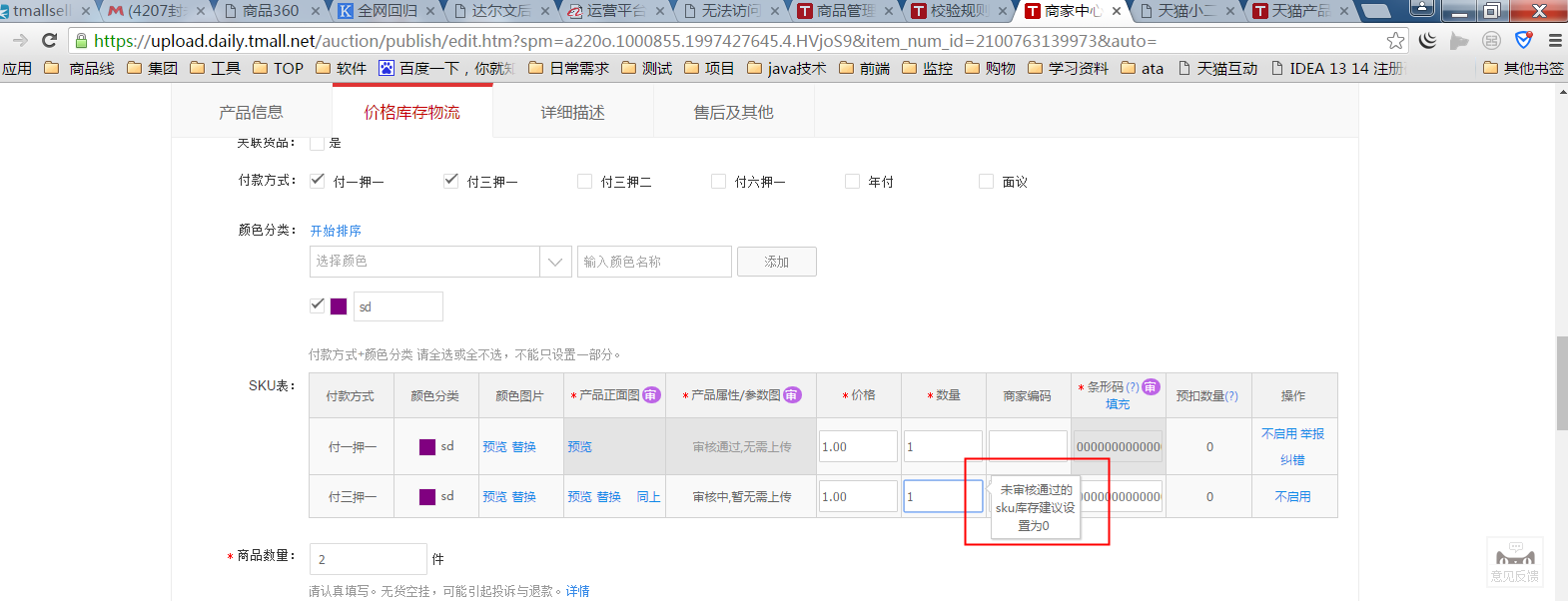
Task: Toggle the 付三押一 payment checkbox
Action: click(451, 181)
